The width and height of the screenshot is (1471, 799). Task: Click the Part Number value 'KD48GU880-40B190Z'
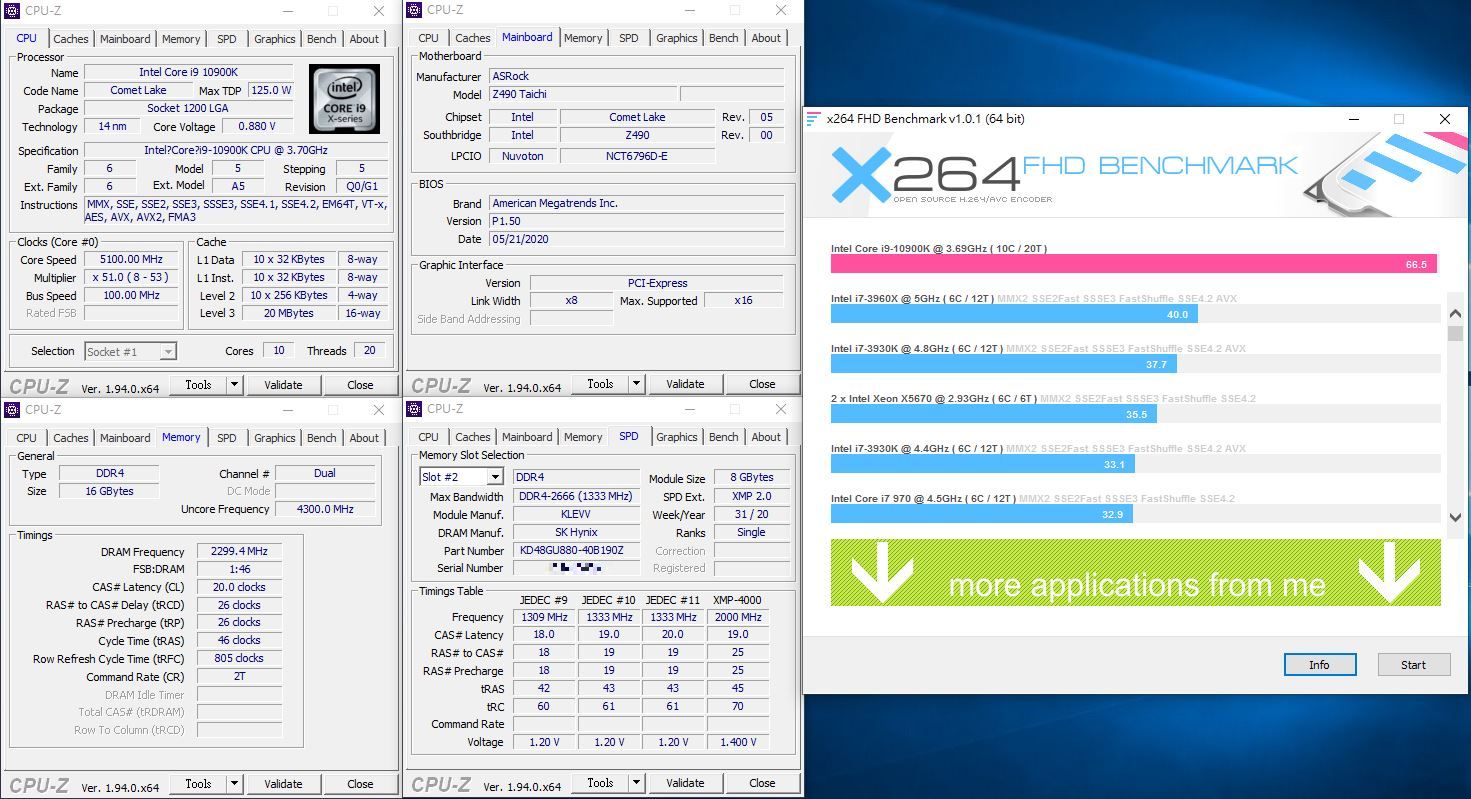[576, 551]
